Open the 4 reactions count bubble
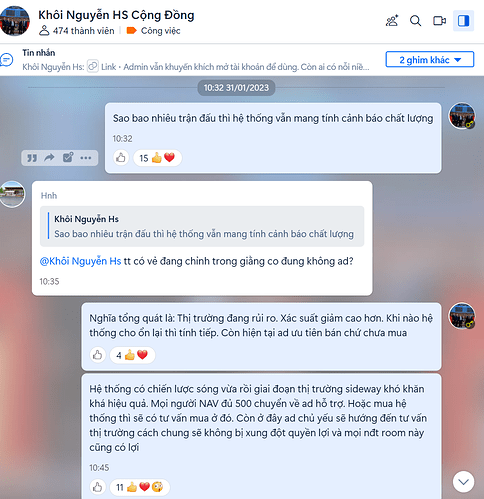 pos(132,355)
